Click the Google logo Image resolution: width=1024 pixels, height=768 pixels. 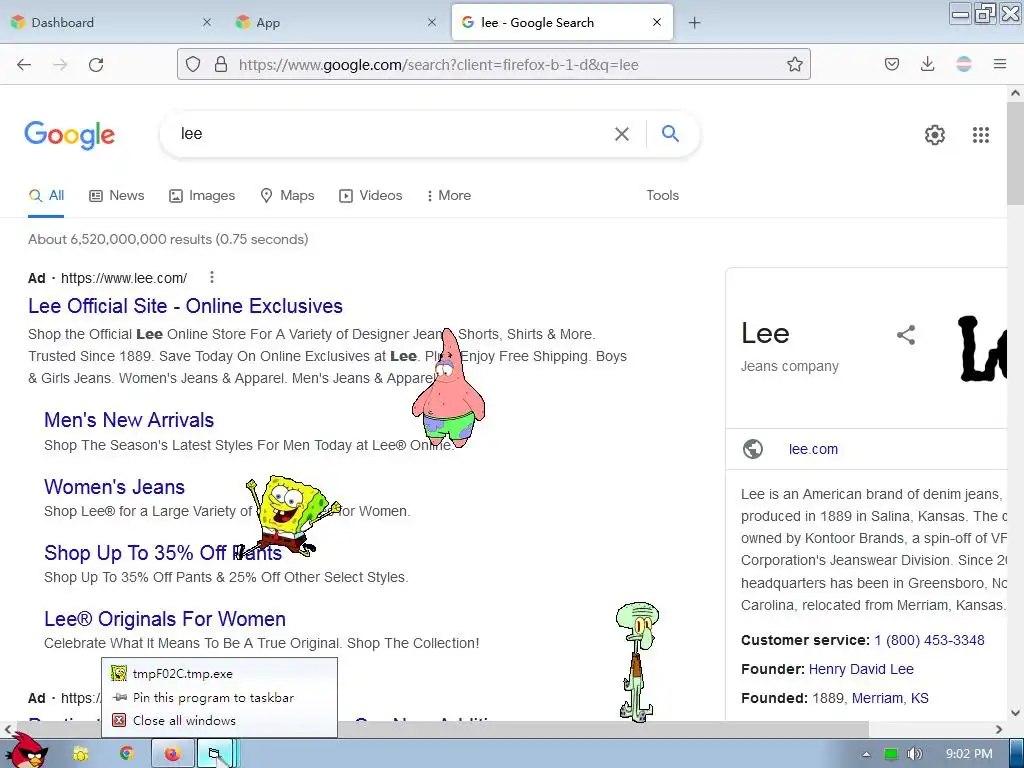click(70, 135)
